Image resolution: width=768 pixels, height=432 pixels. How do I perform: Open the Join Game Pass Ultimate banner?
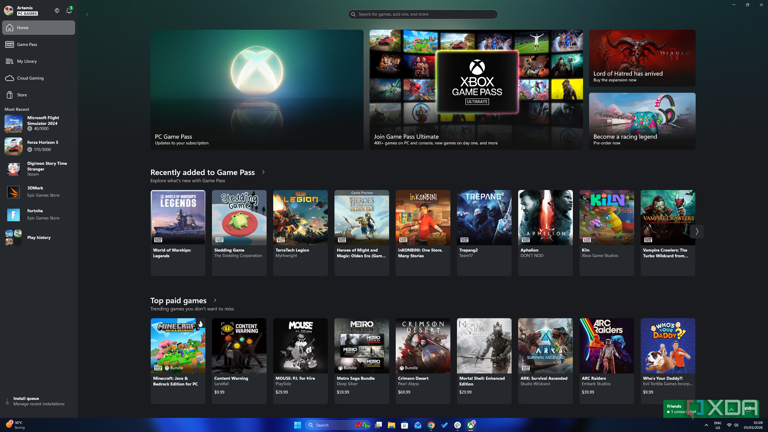click(476, 89)
